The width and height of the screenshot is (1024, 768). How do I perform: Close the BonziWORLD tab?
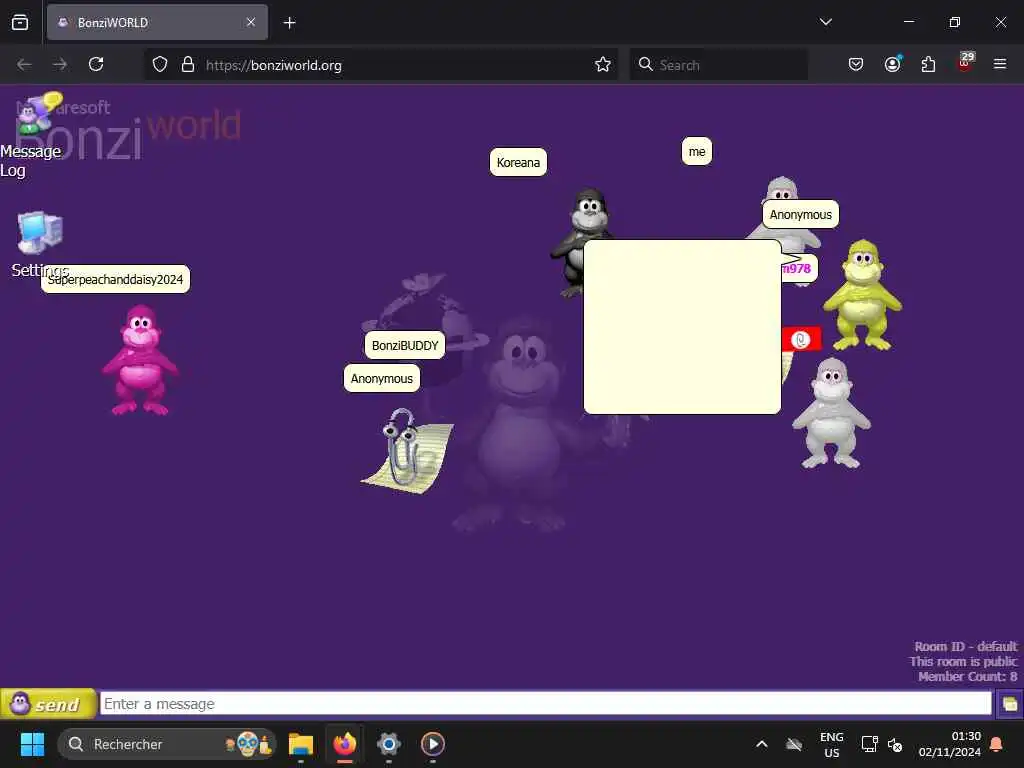pos(251,22)
